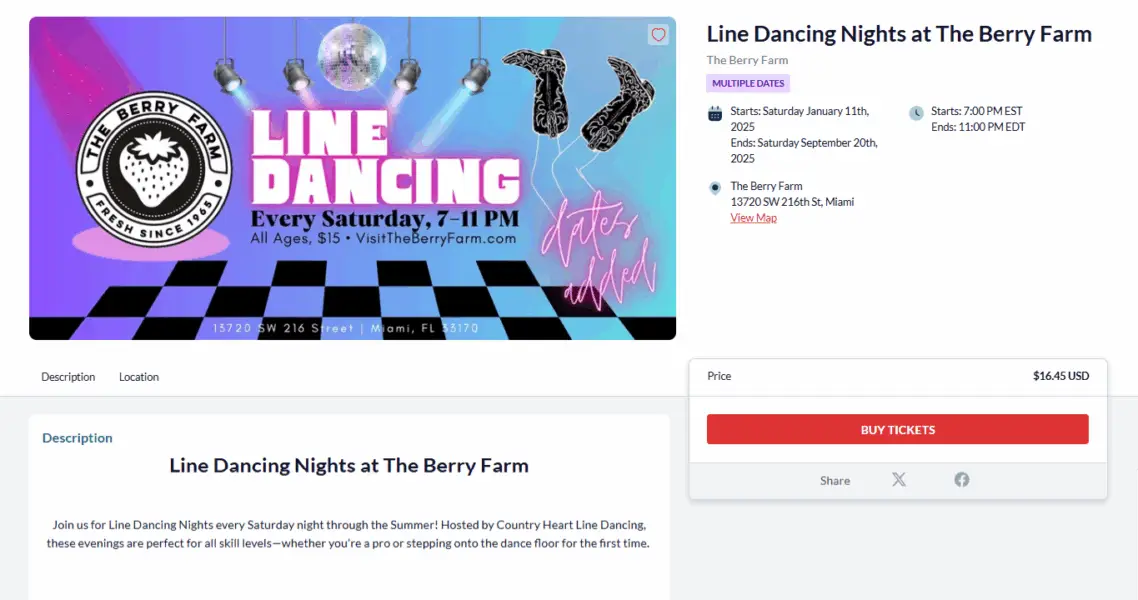Switch to the Location tab
1138x600 pixels.
click(139, 377)
